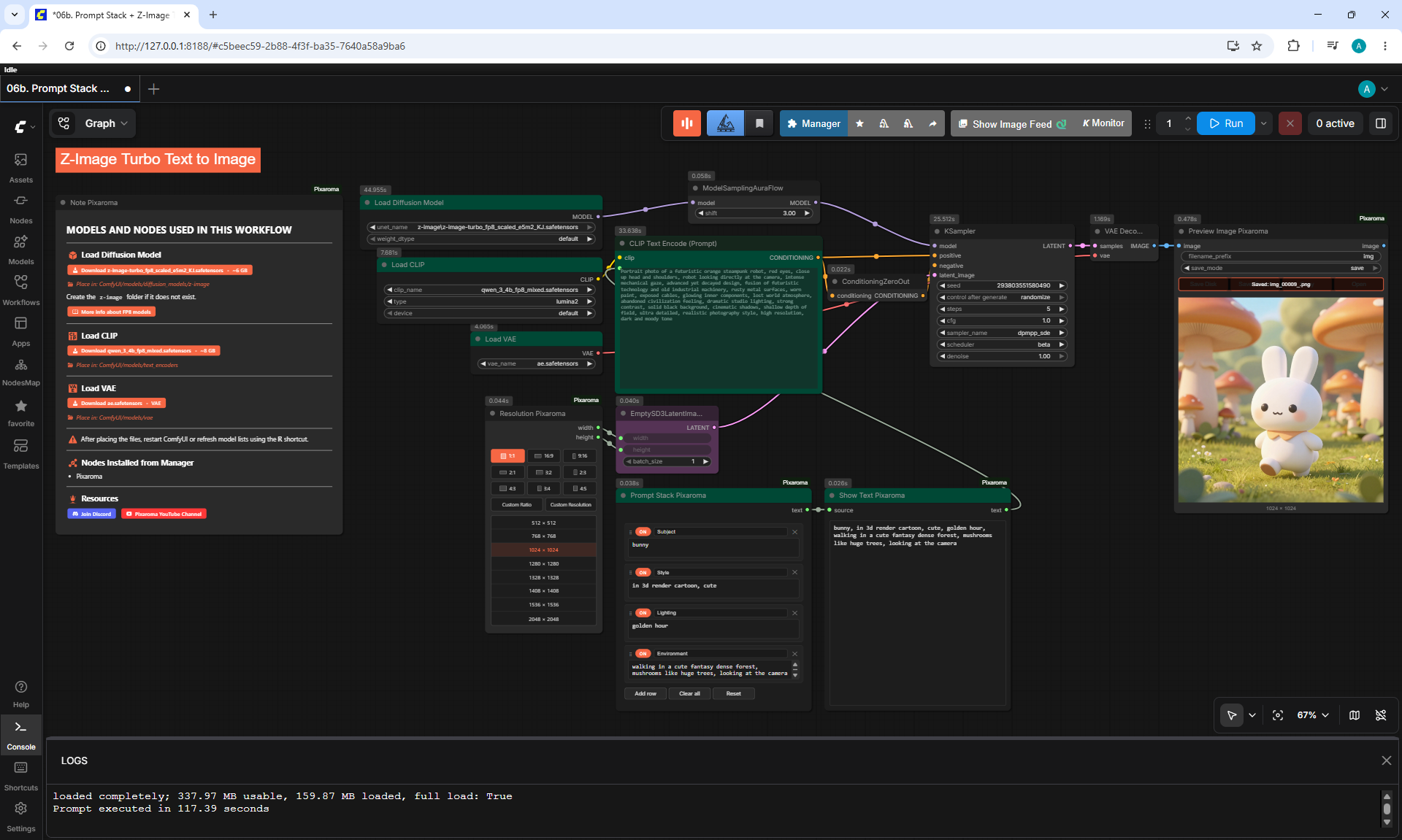Choose the Custom Resolution option
Screen dimensions: 1402x840
coord(571,505)
